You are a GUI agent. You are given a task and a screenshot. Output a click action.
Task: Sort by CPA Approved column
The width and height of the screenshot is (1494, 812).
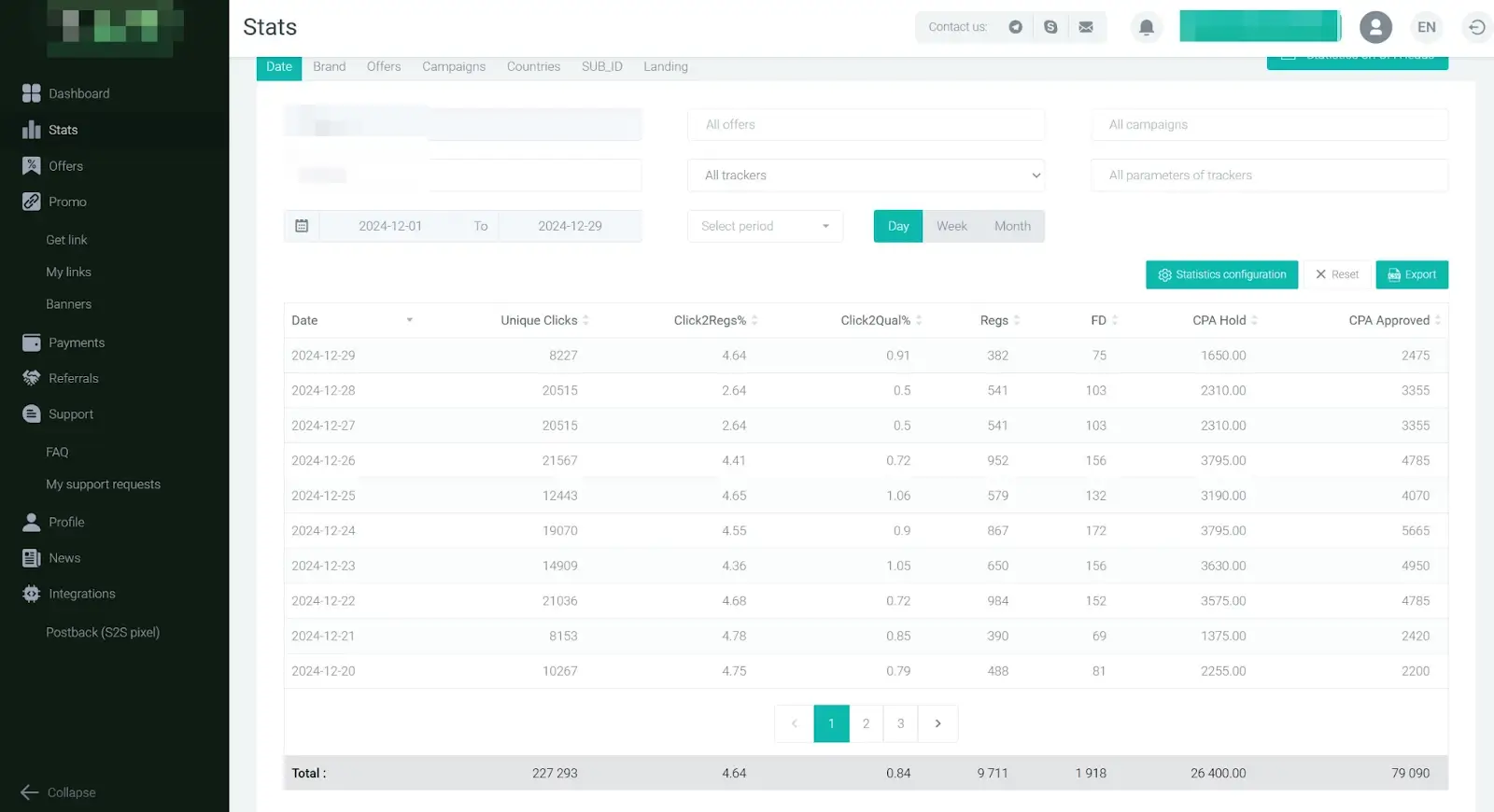pos(1395,320)
